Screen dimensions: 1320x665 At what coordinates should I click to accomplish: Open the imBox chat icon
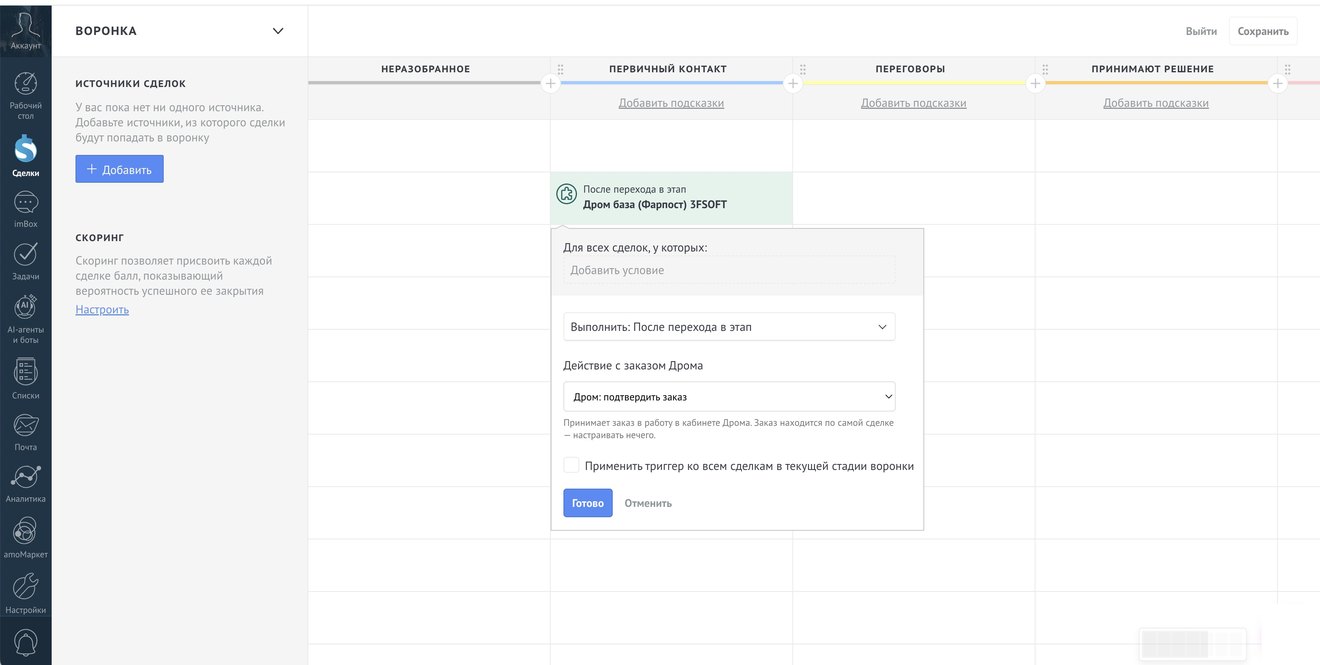(x=26, y=203)
